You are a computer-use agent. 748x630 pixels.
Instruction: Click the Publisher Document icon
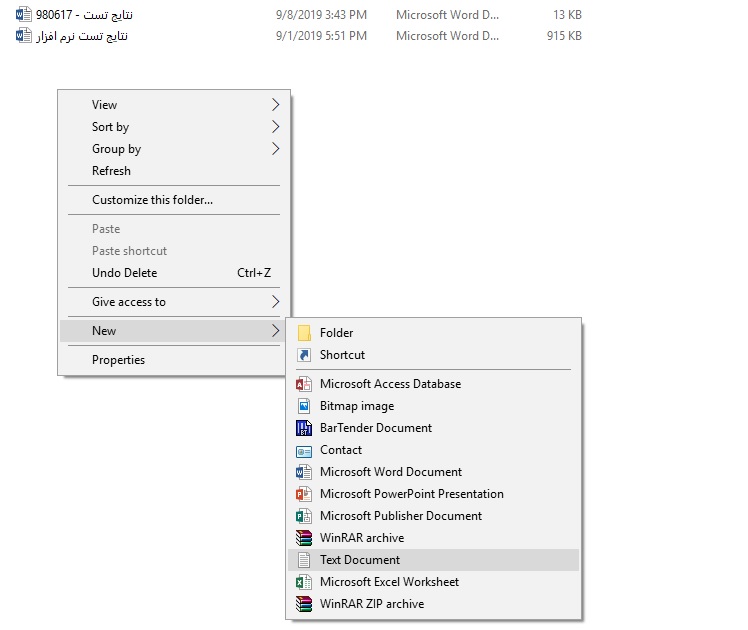304,516
